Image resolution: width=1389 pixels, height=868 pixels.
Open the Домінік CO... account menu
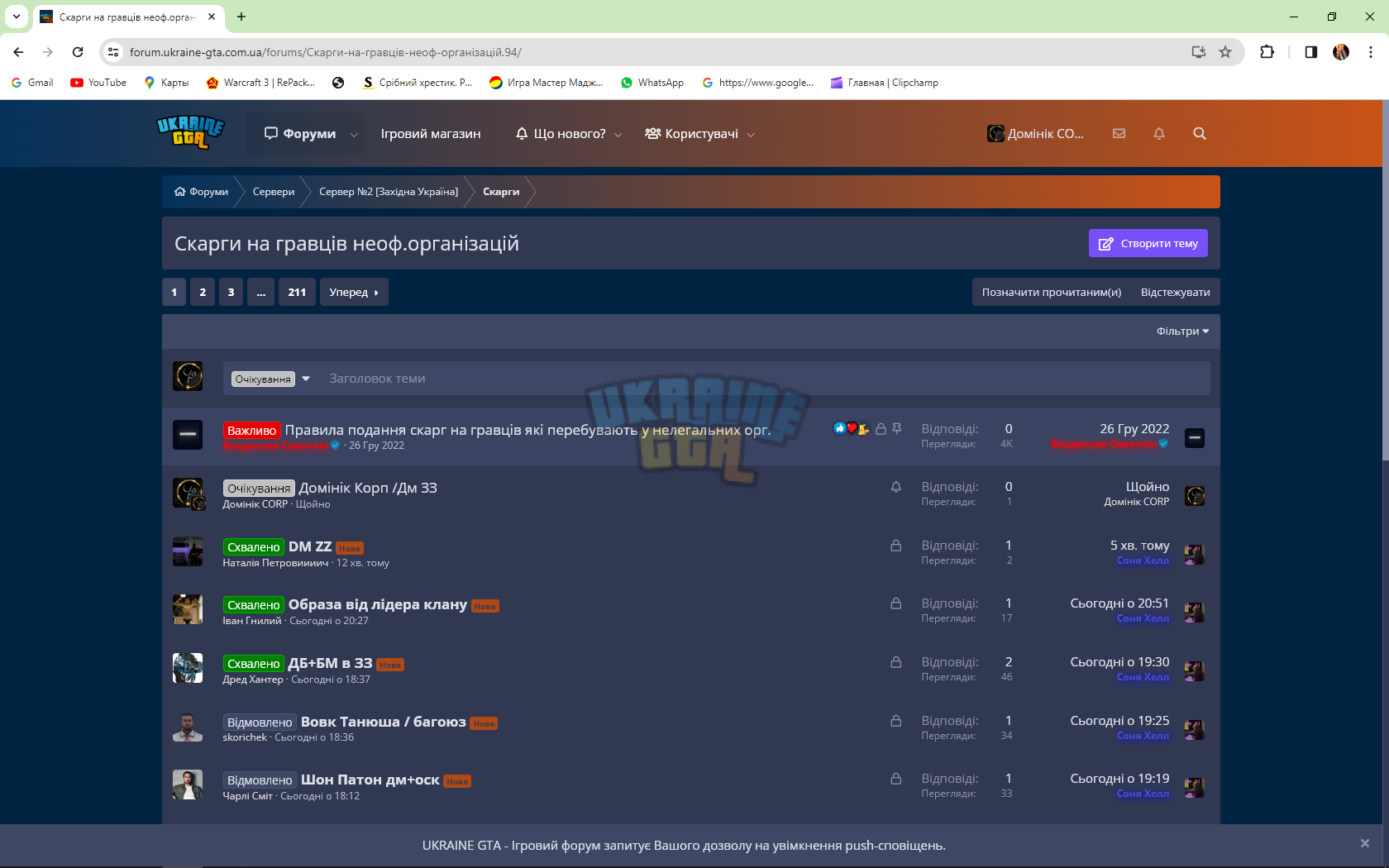1035,134
